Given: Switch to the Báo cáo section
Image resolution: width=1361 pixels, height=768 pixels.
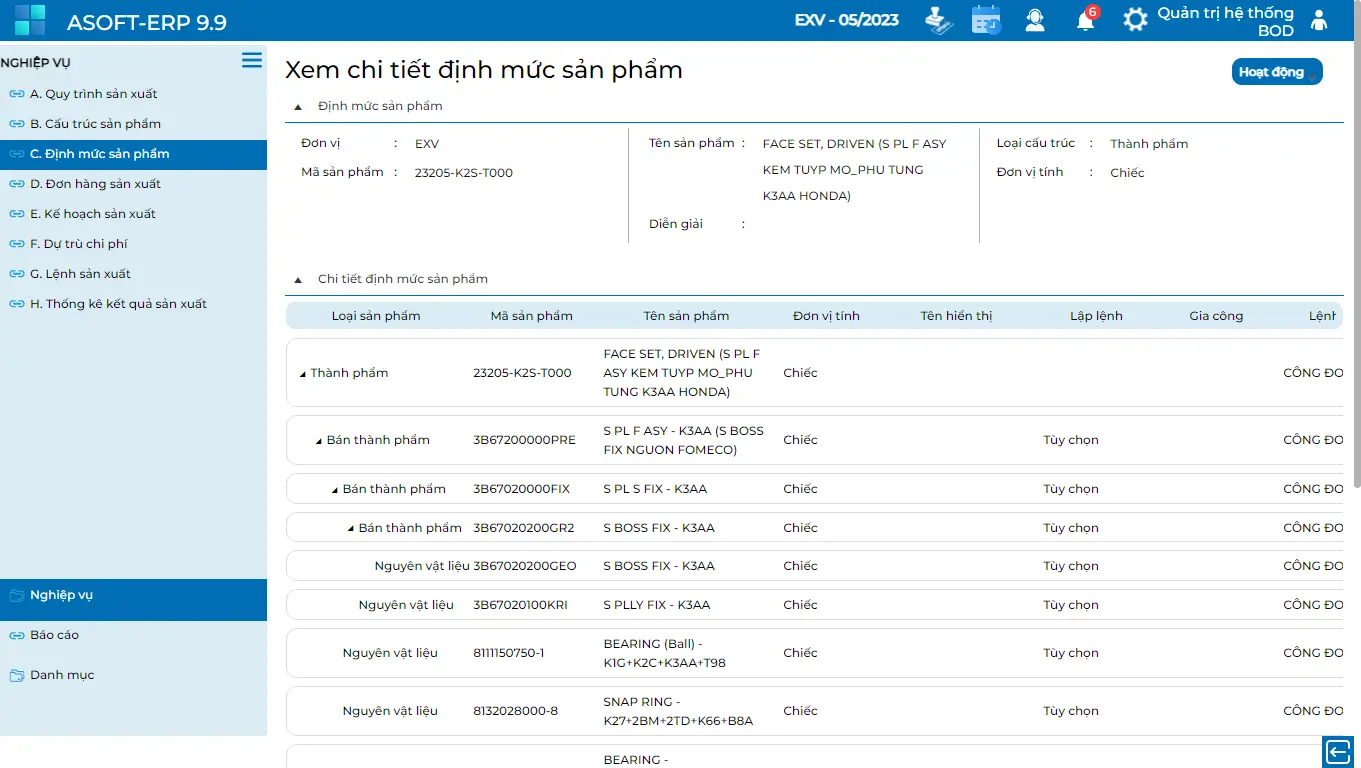Looking at the screenshot, I should (54, 635).
